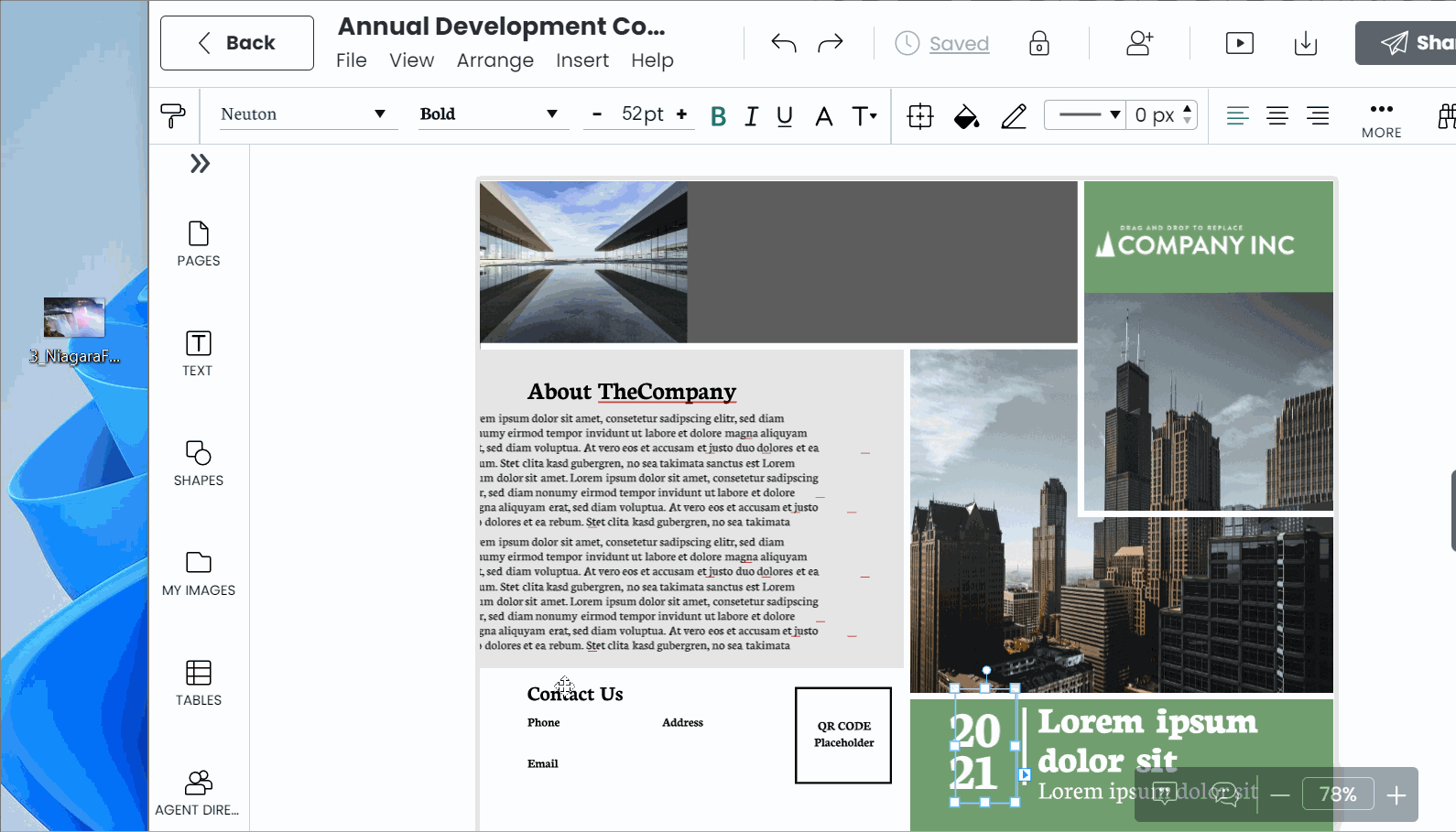This screenshot has width=1456, height=832.
Task: Open the 3_NiagaraF desktop file
Action: [x=74, y=330]
